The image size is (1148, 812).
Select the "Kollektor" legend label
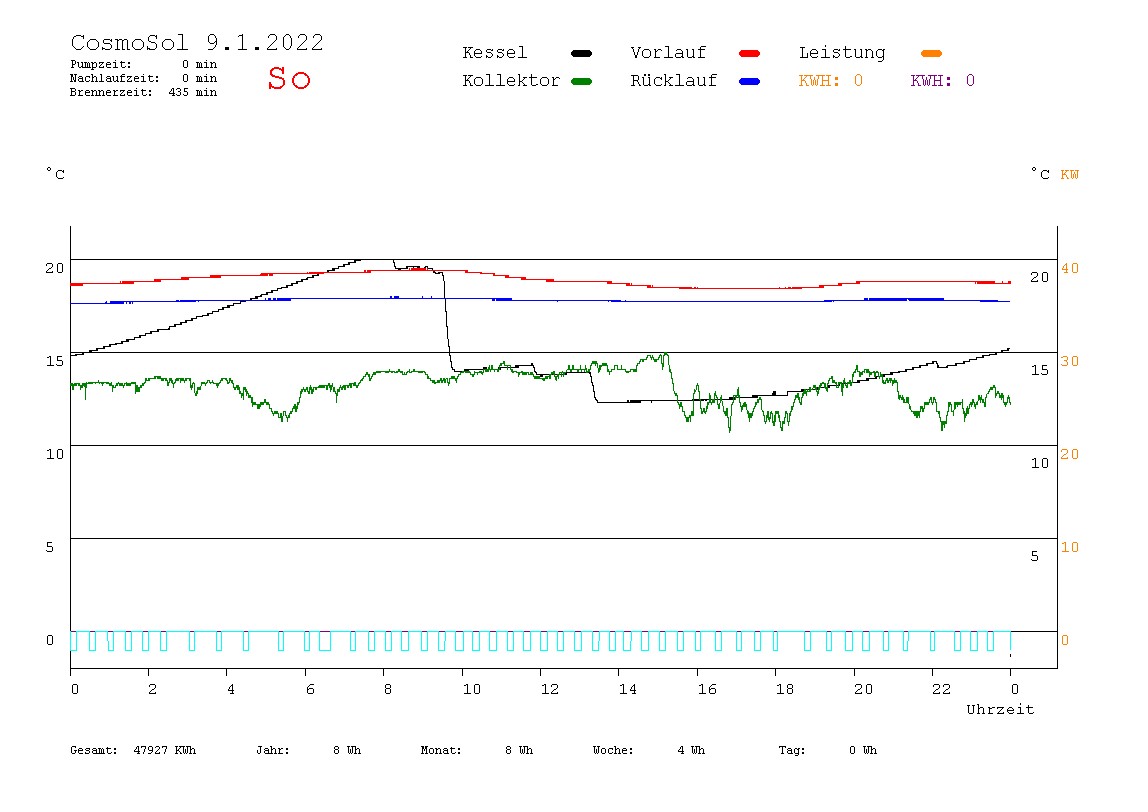point(511,81)
